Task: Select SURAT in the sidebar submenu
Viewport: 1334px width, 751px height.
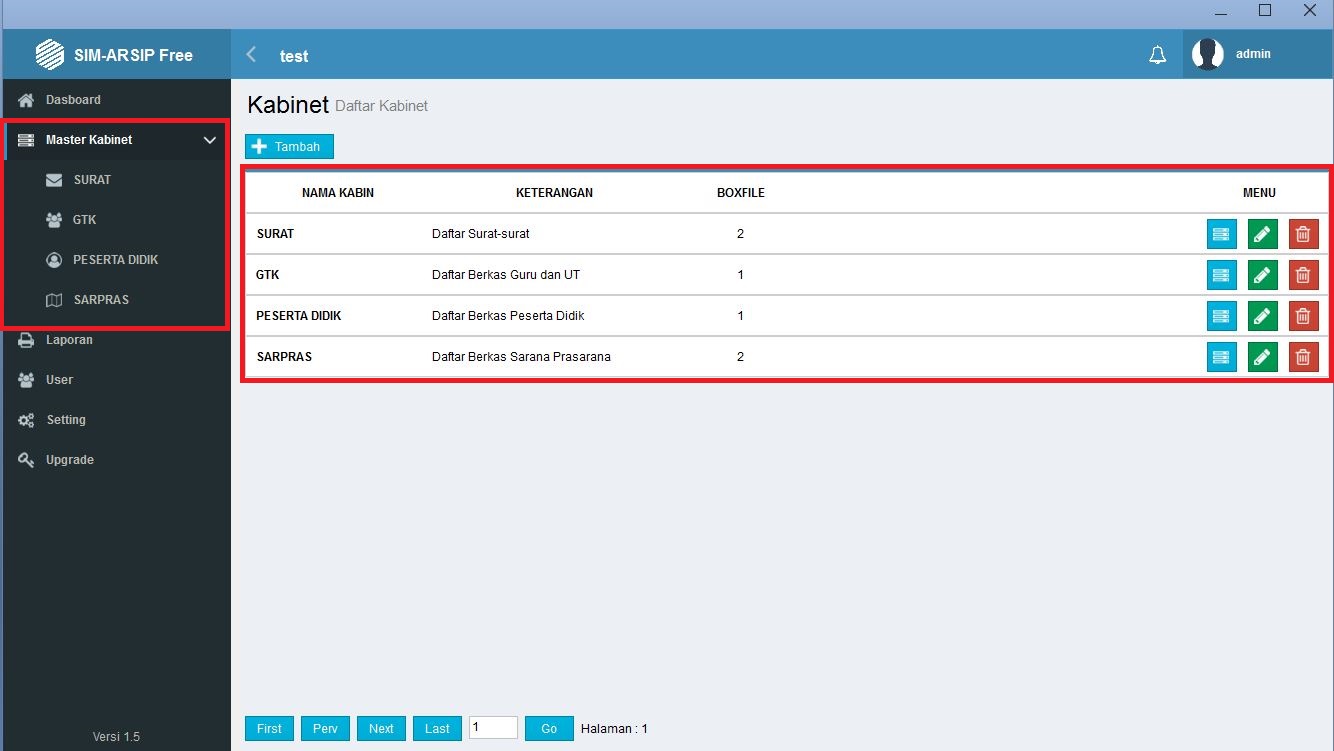Action: [92, 180]
